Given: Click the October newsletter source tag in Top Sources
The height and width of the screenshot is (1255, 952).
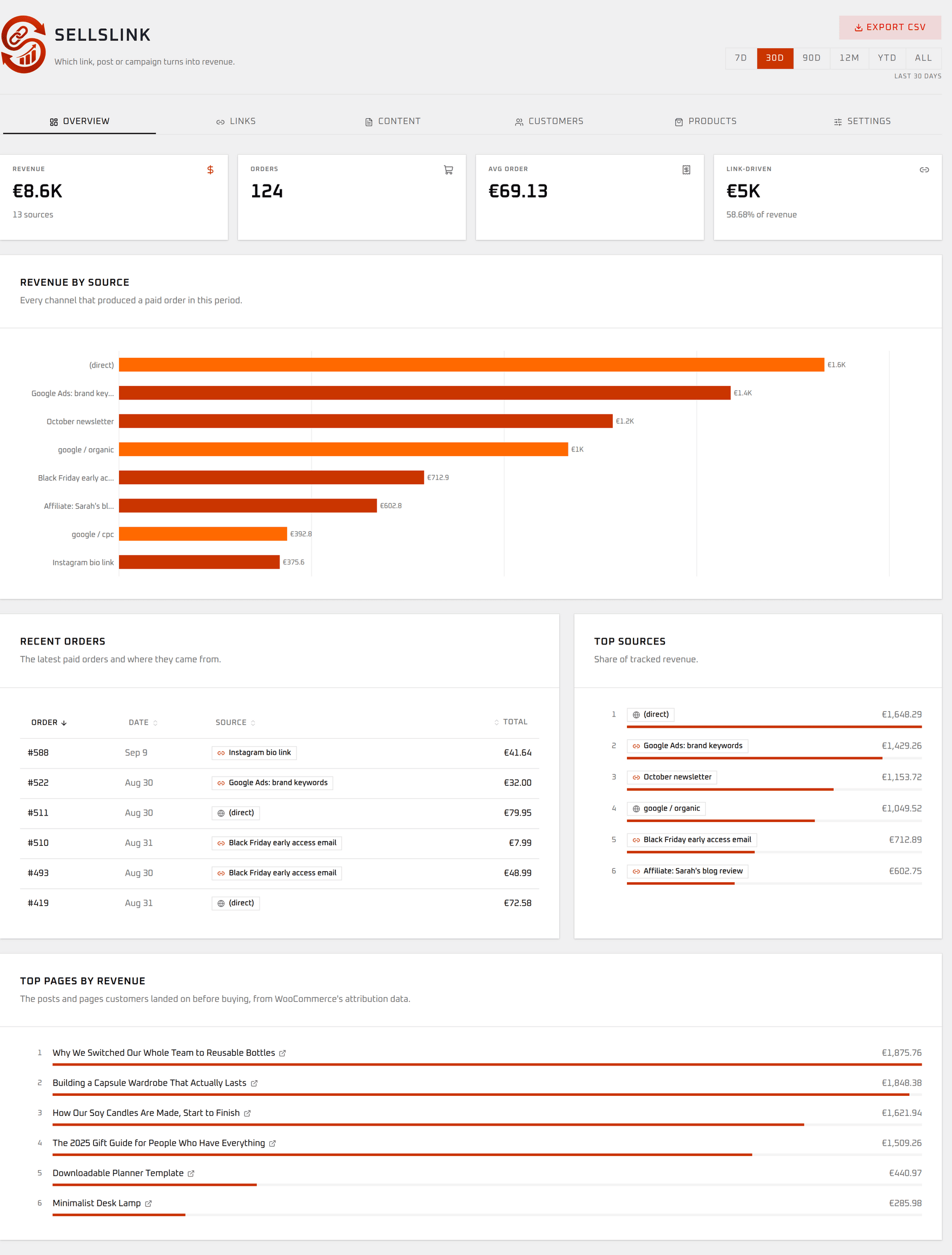Looking at the screenshot, I should click(x=672, y=777).
